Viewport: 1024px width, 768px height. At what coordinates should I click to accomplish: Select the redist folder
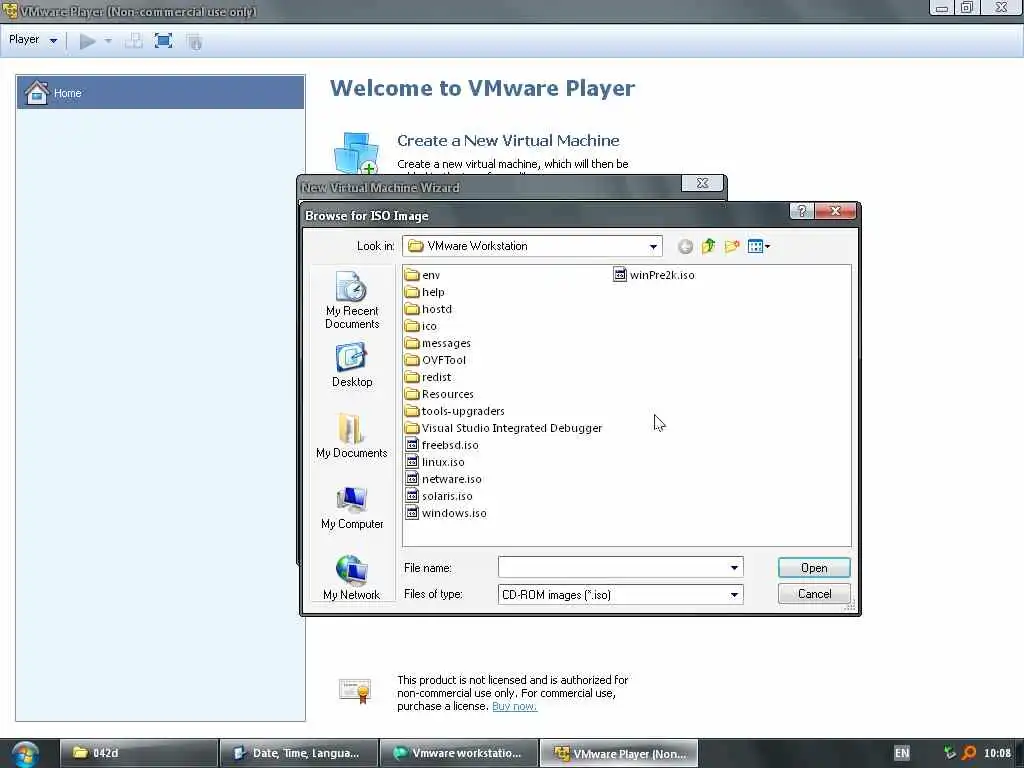tap(428, 377)
